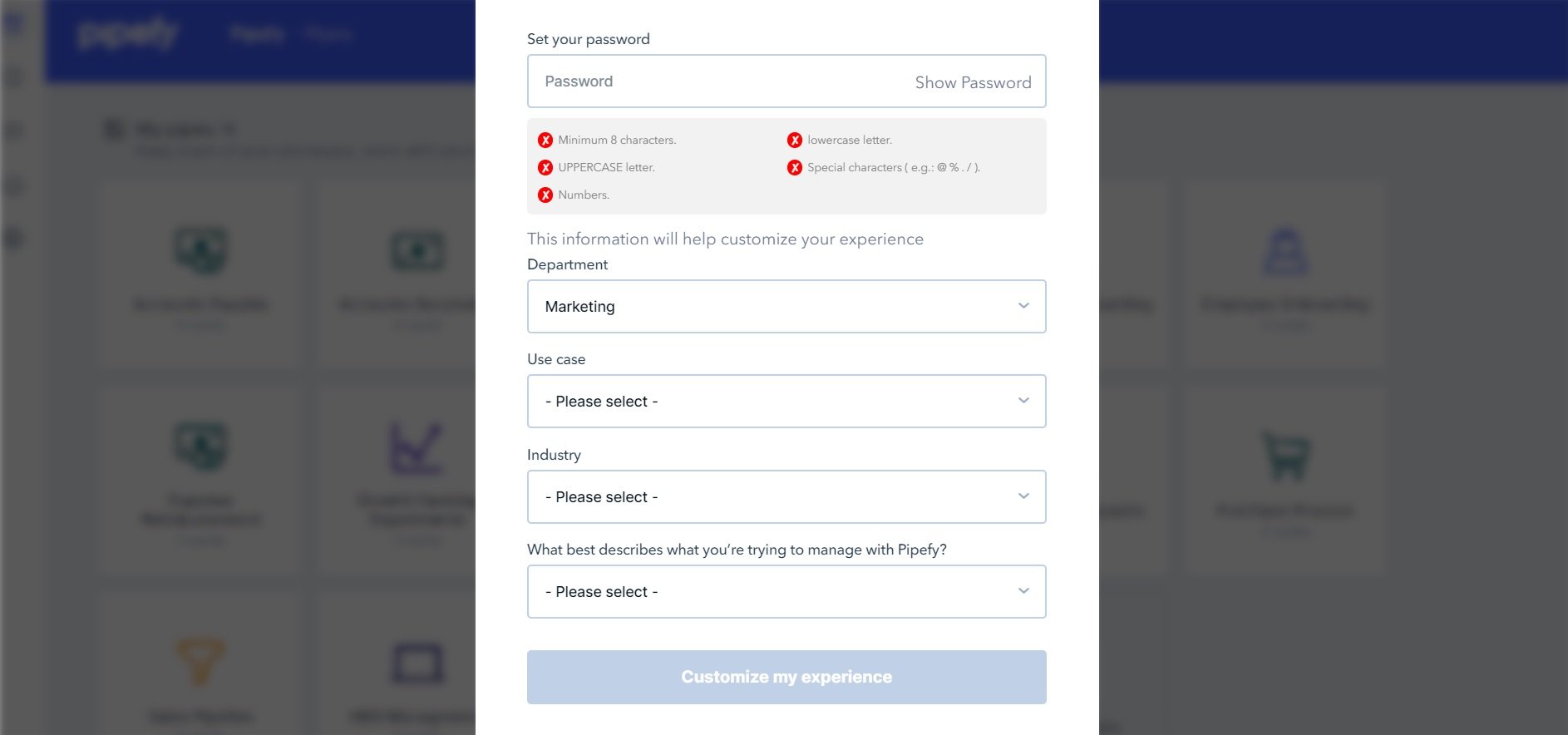Click the red X beside UPPERCASE letter
The height and width of the screenshot is (735, 1568).
(545, 168)
